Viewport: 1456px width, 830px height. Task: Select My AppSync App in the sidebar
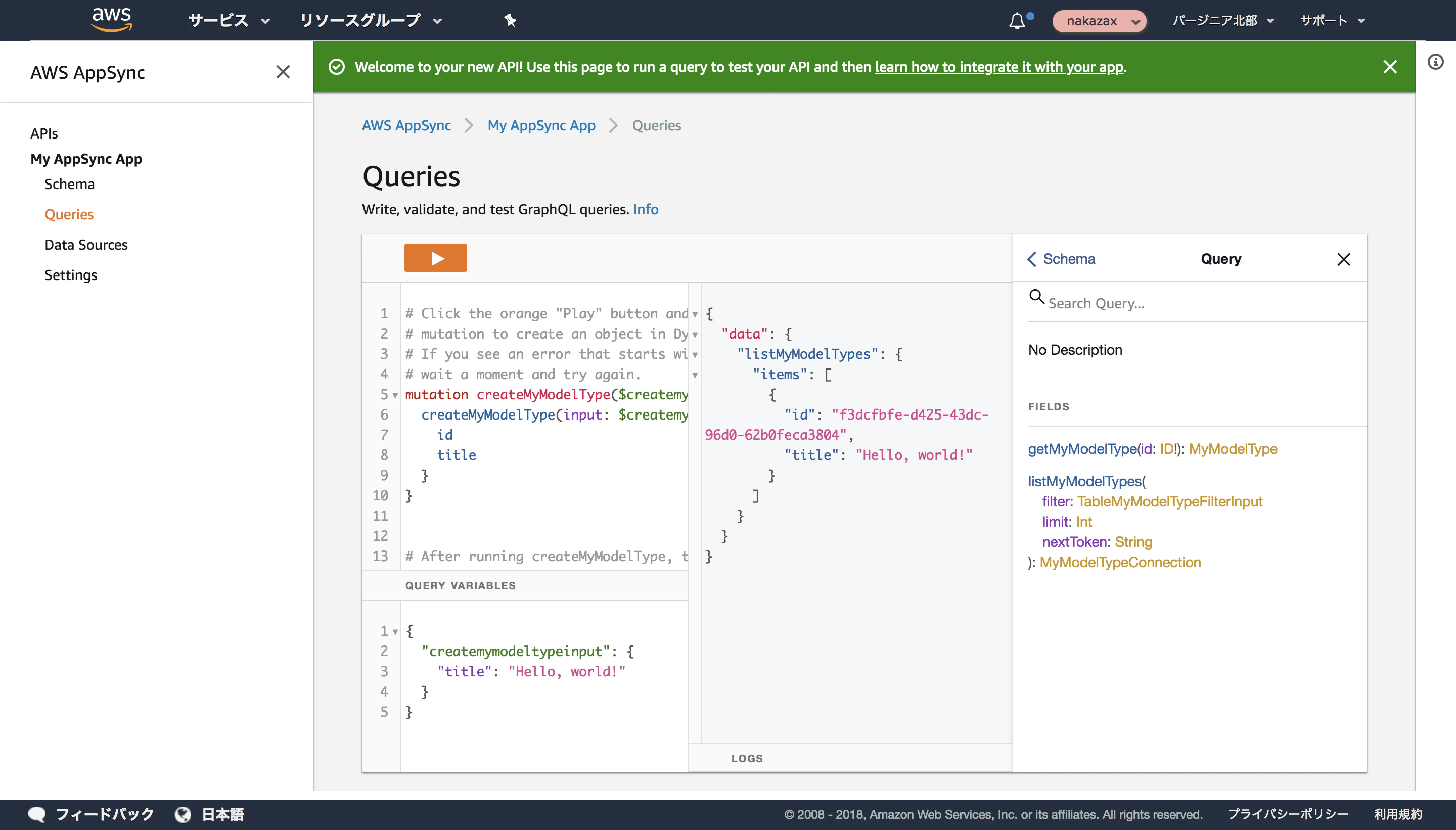[86, 159]
